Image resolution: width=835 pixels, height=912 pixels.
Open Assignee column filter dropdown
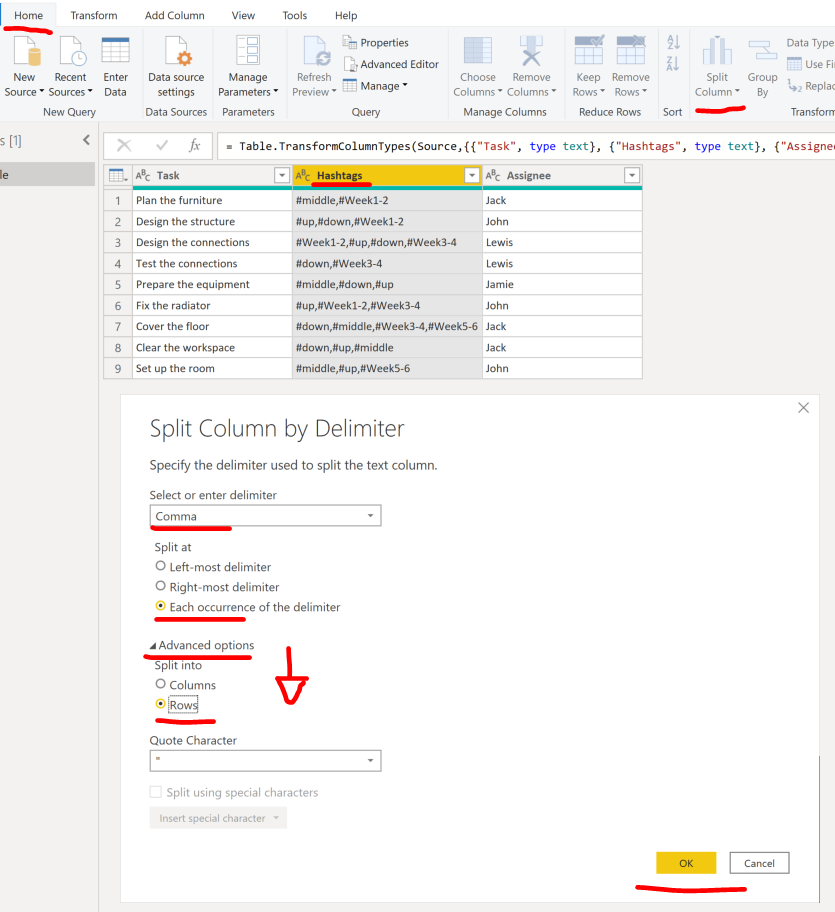pyautogui.click(x=631, y=175)
